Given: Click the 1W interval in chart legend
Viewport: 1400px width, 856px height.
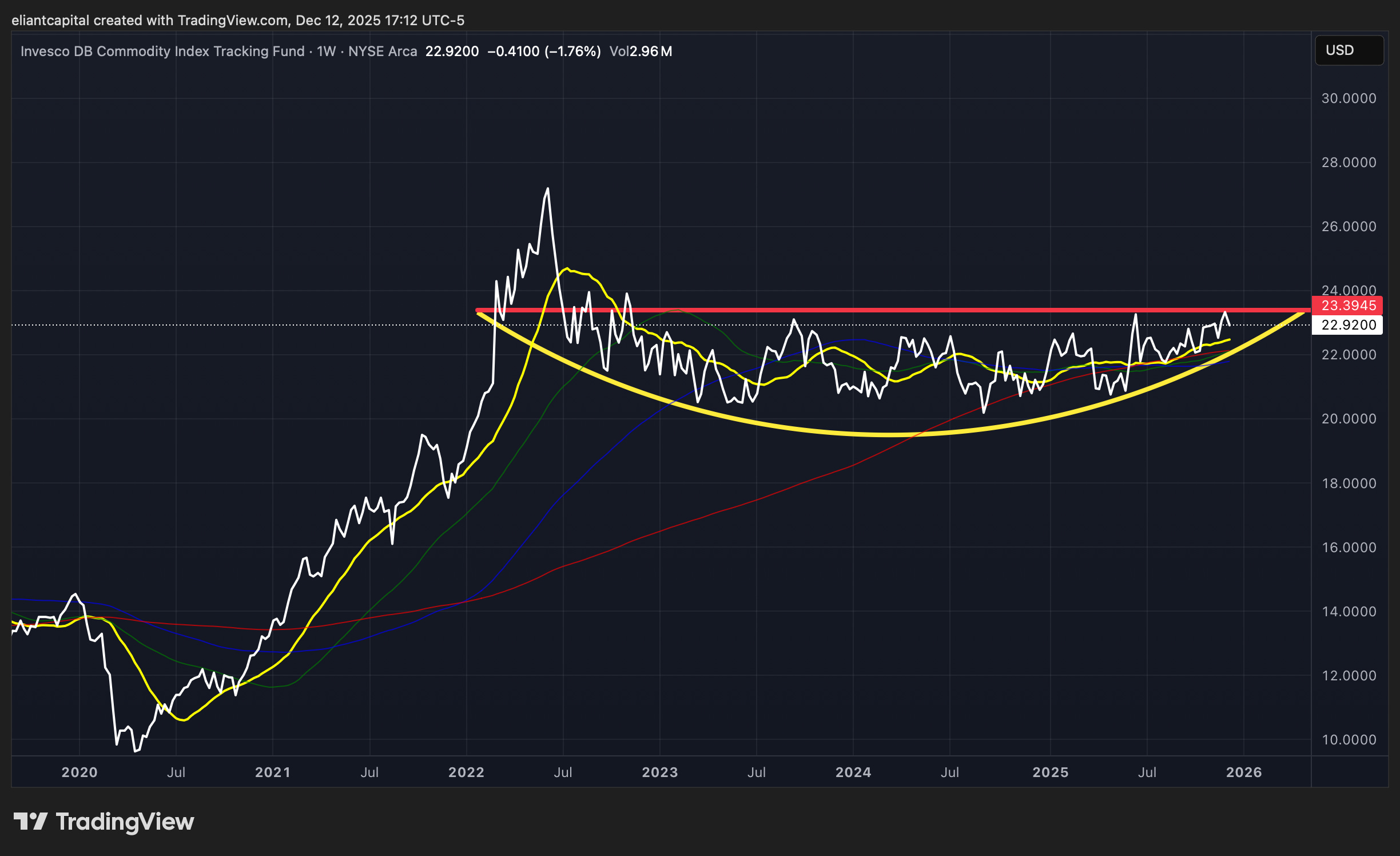Looking at the screenshot, I should click(326, 51).
